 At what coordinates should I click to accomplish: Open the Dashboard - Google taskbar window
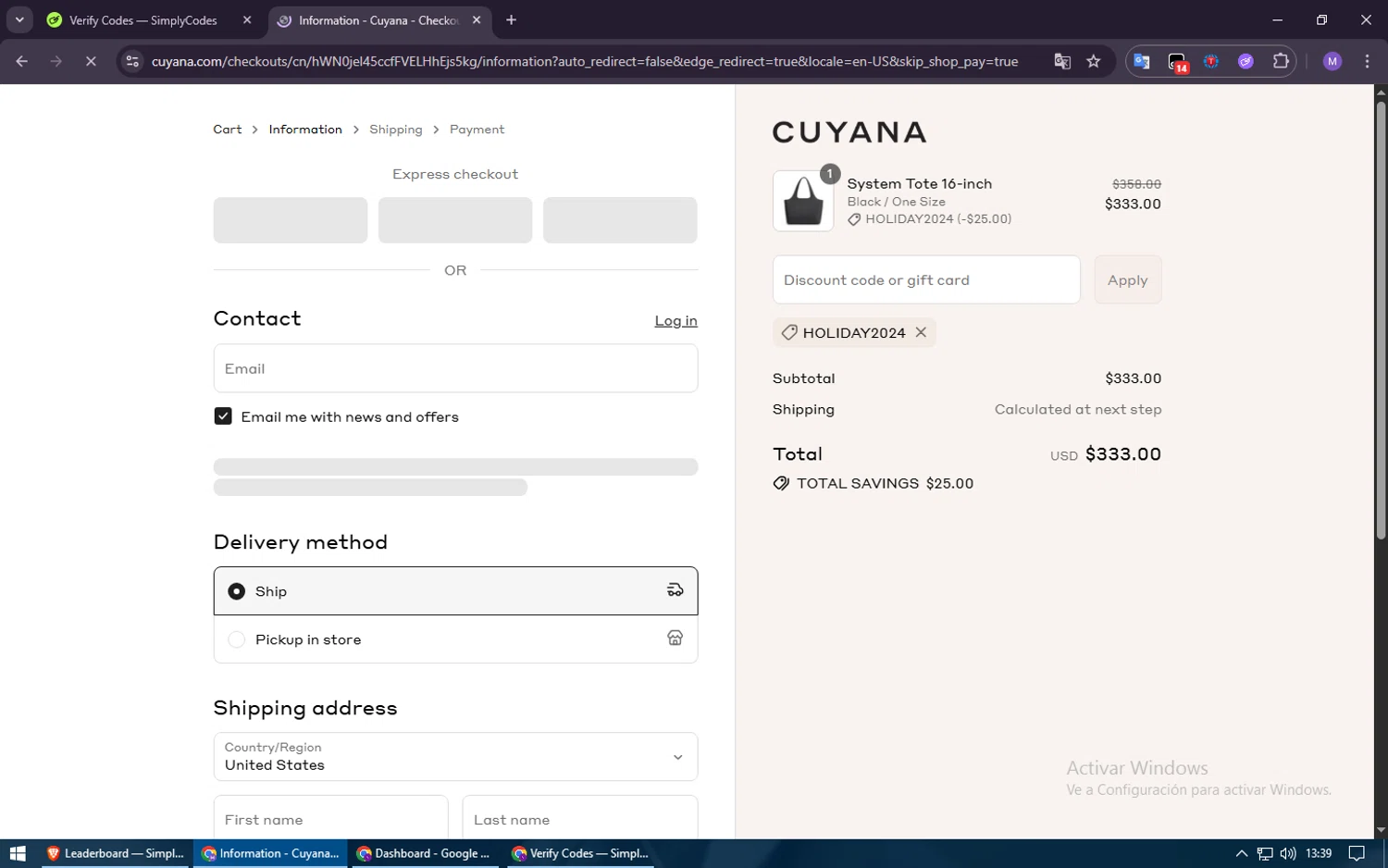pos(425,853)
